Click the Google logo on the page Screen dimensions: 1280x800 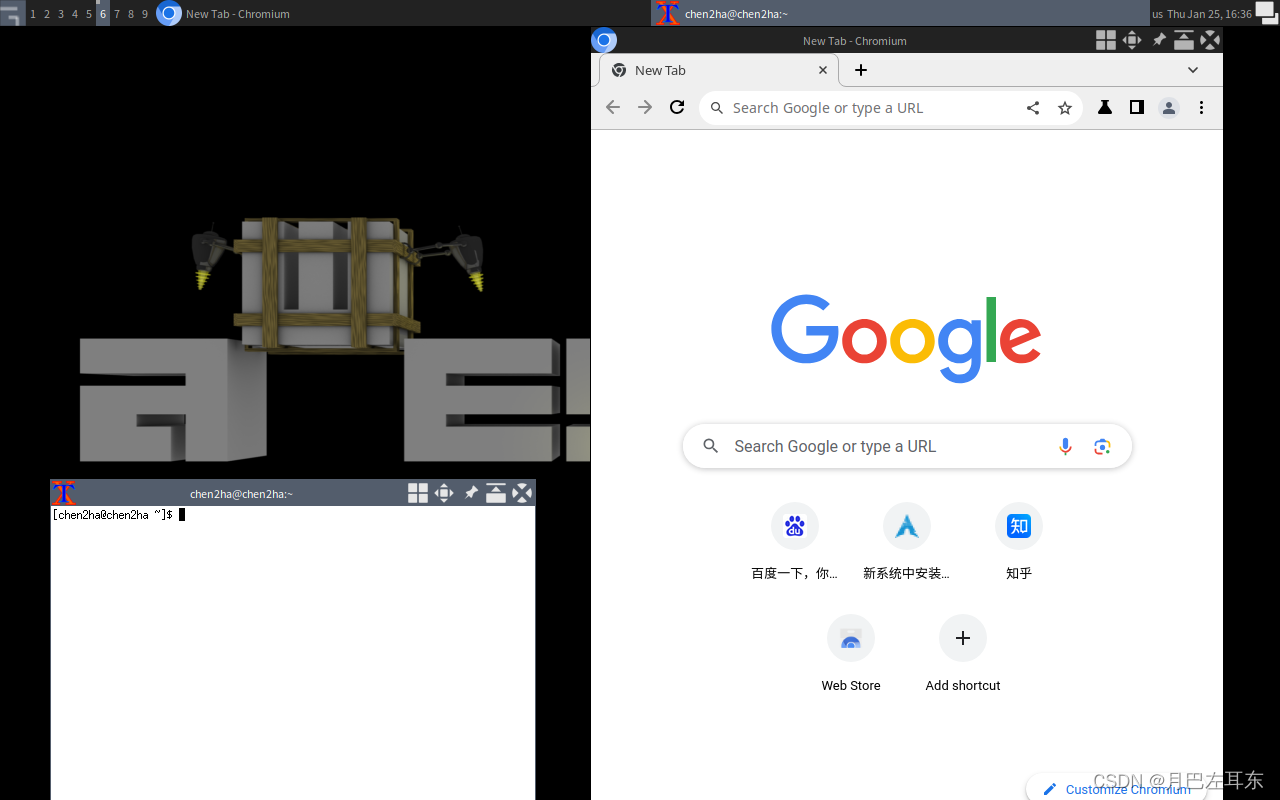point(906,338)
